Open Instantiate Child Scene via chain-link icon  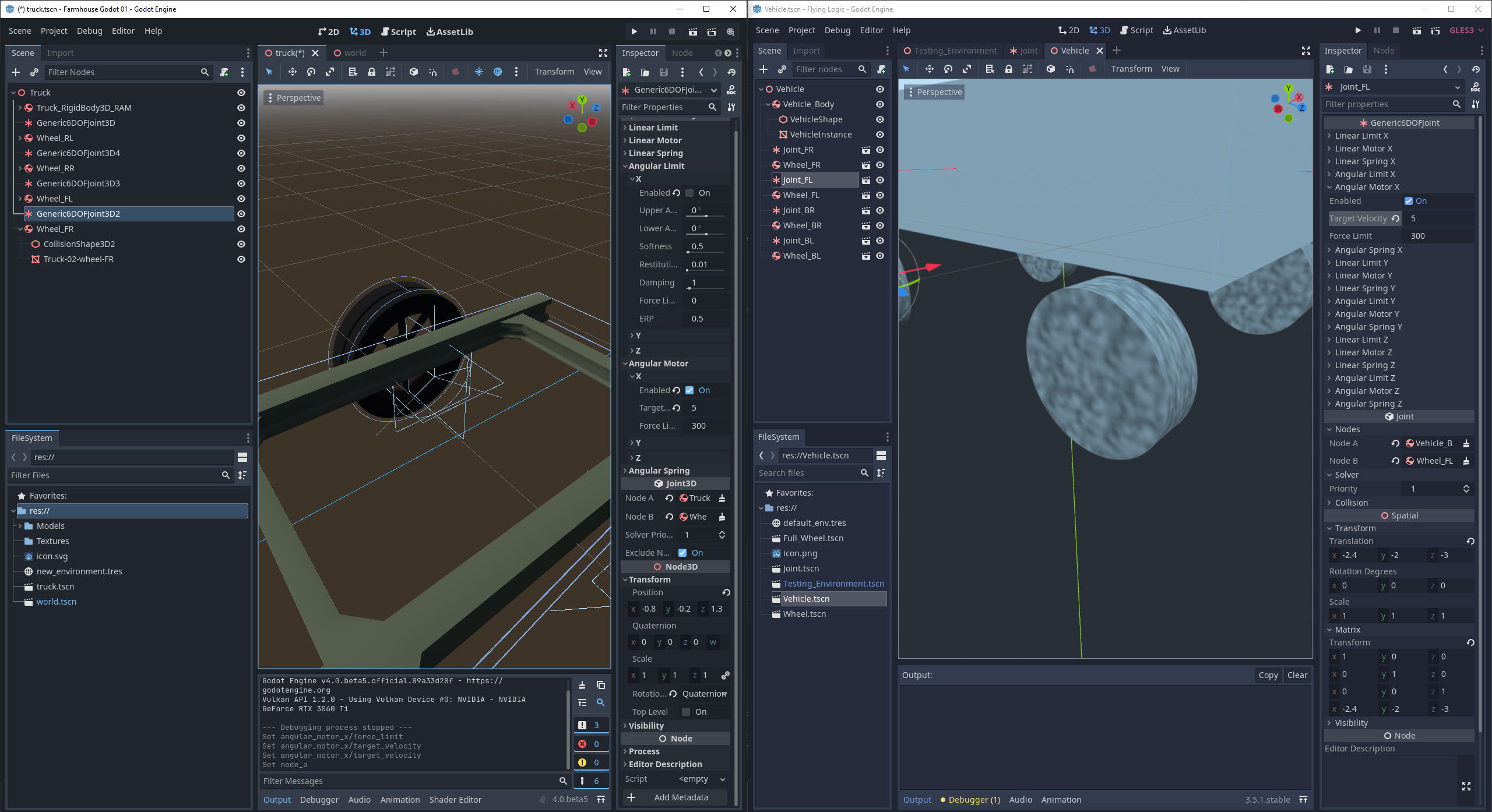pos(34,72)
